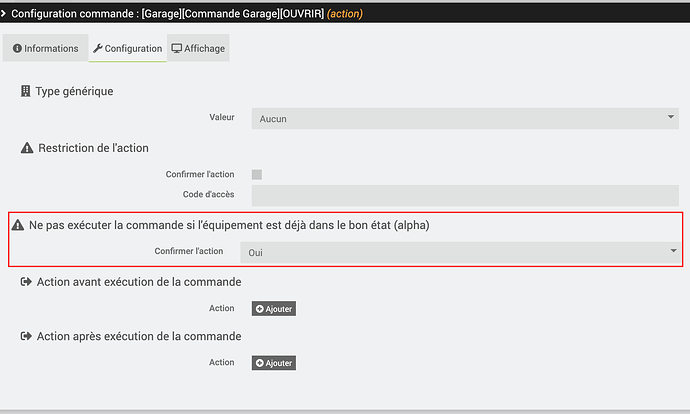Switch to the Informations tab
Screen dimensions: 690x414
[x=45, y=48]
